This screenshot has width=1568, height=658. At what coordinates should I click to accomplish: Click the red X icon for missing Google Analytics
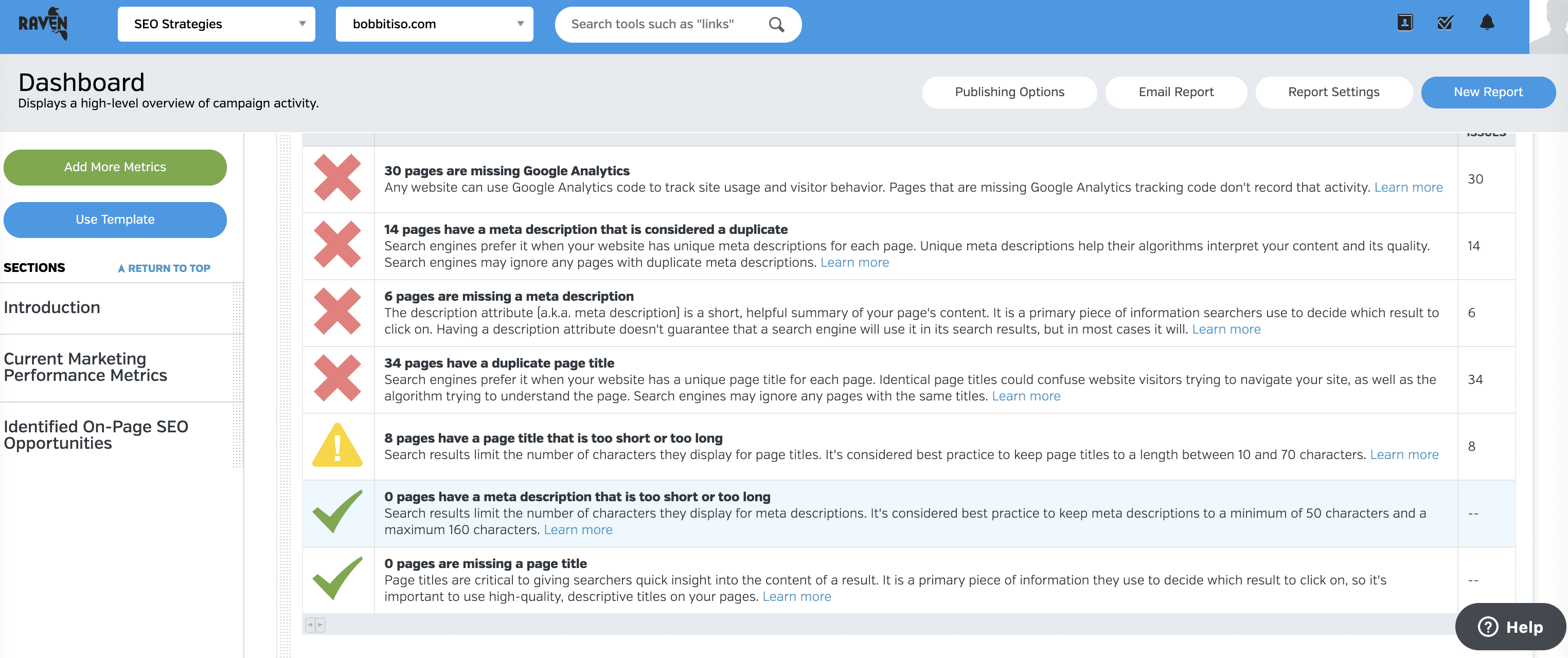(338, 178)
